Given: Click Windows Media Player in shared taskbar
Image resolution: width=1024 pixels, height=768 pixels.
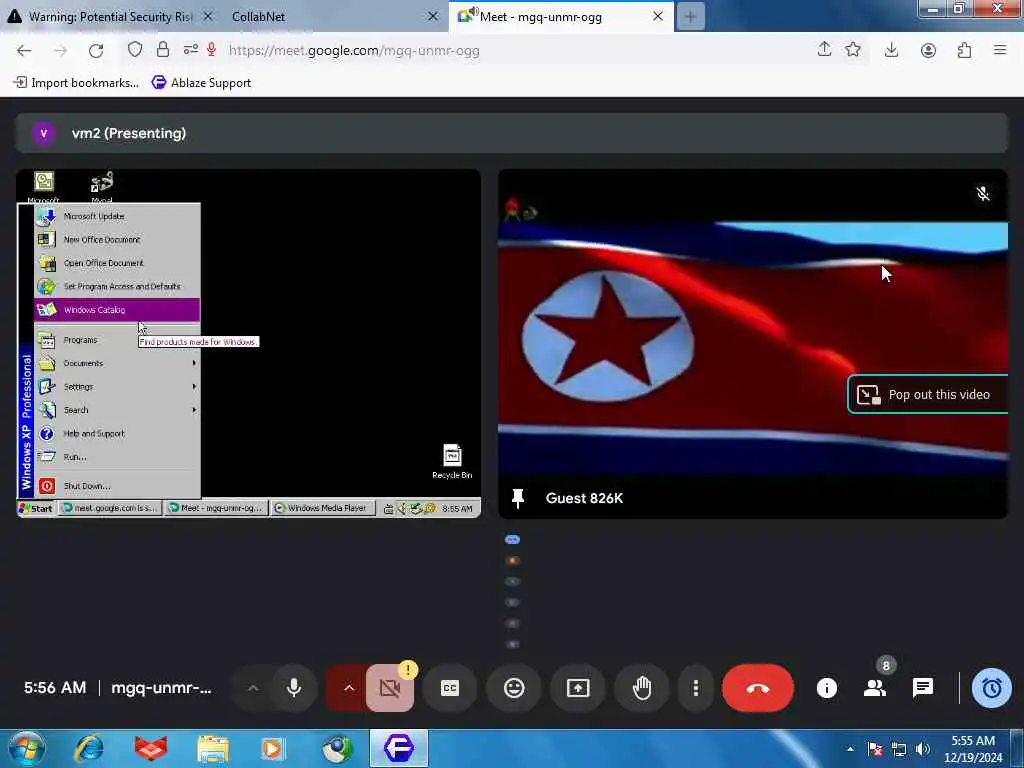Looking at the screenshot, I should (x=323, y=508).
